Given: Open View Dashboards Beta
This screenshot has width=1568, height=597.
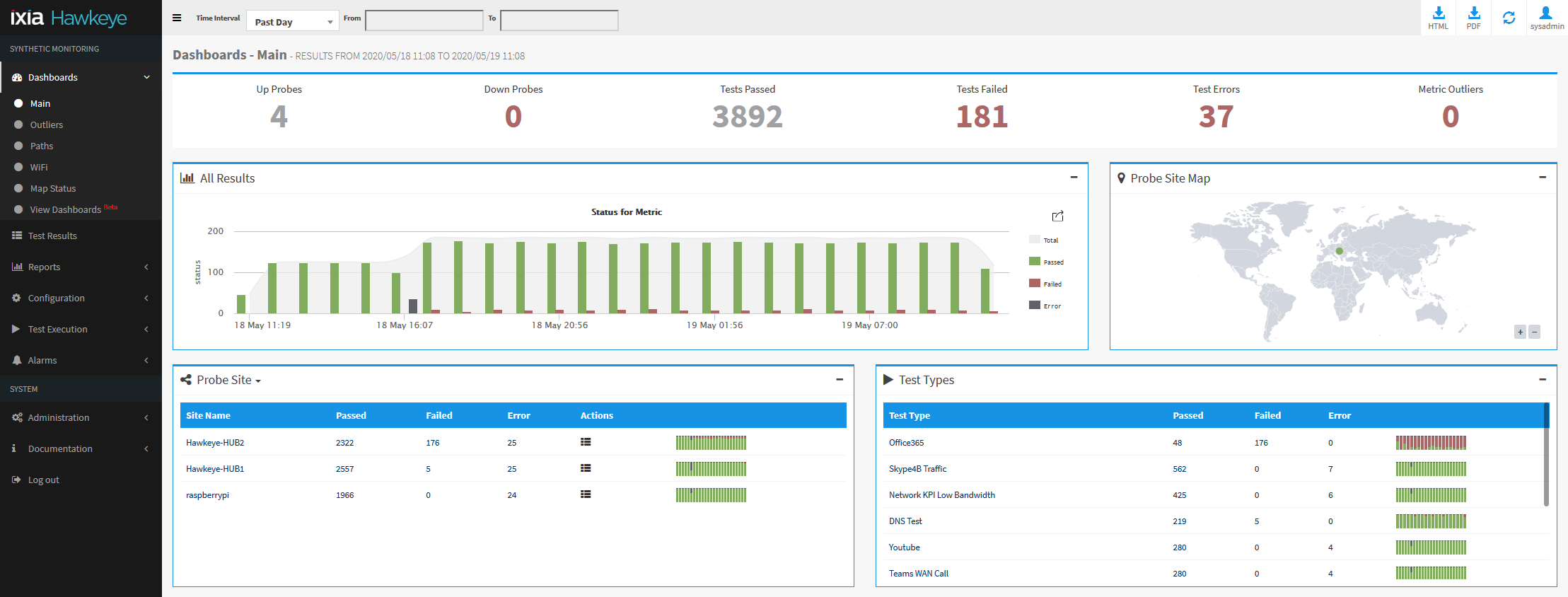Looking at the screenshot, I should [x=73, y=209].
